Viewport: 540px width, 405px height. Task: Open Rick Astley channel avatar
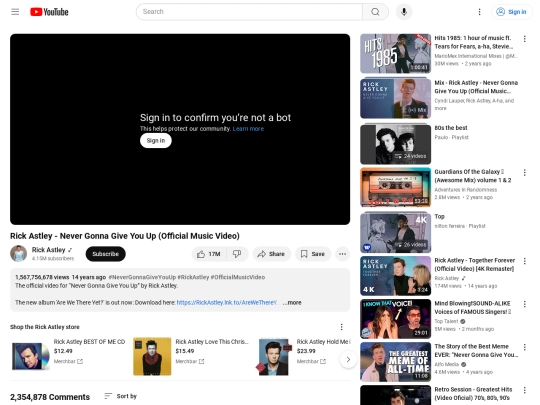[x=19, y=253]
